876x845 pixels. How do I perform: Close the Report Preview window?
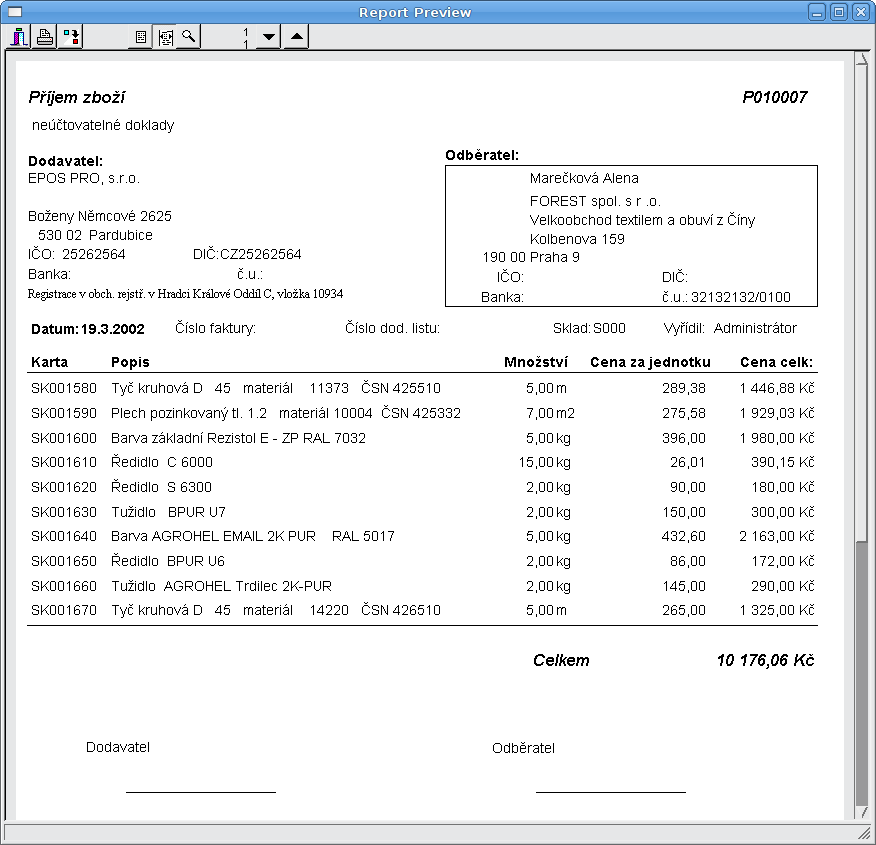coord(860,11)
